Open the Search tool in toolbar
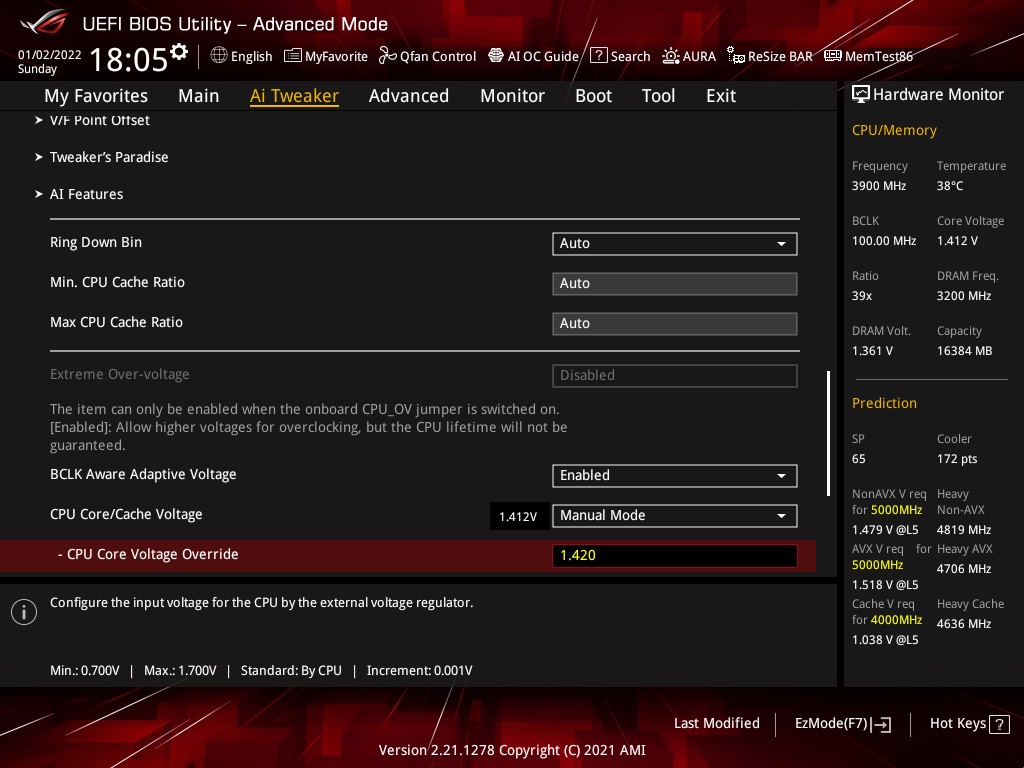The image size is (1024, 768). tap(620, 56)
